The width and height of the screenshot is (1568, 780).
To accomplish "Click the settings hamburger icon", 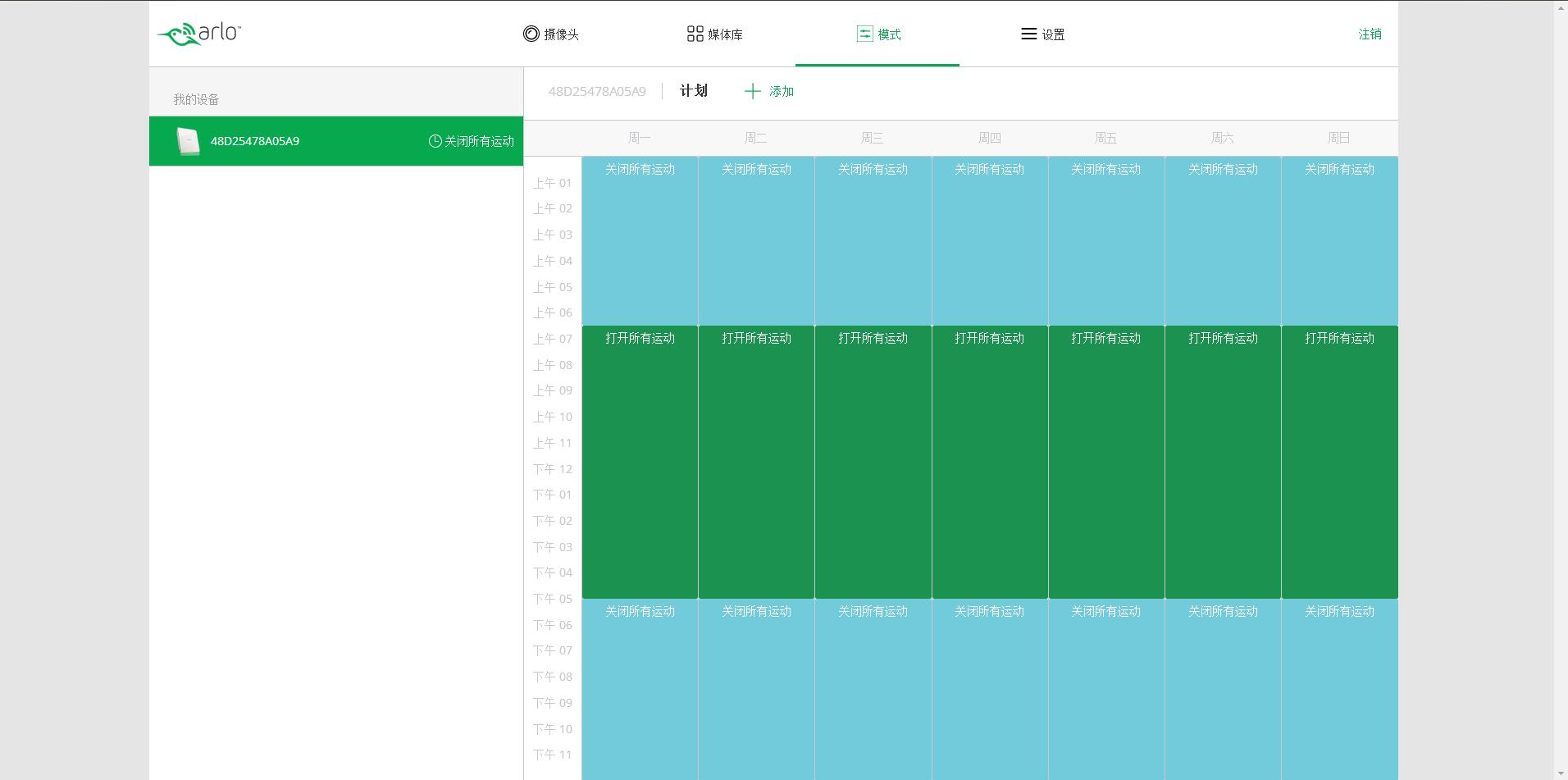I will pos(1028,34).
